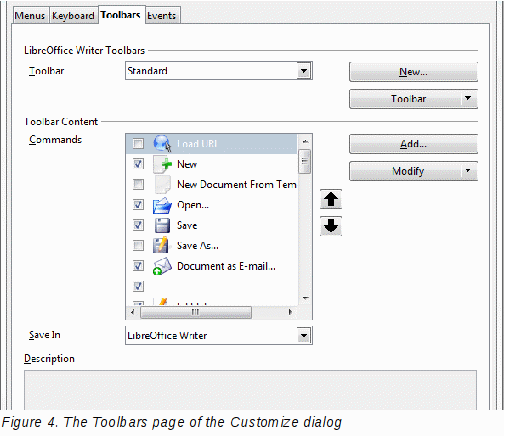Uncheck the Document as E-mail checkbox
505x436 pixels.
pos(138,266)
